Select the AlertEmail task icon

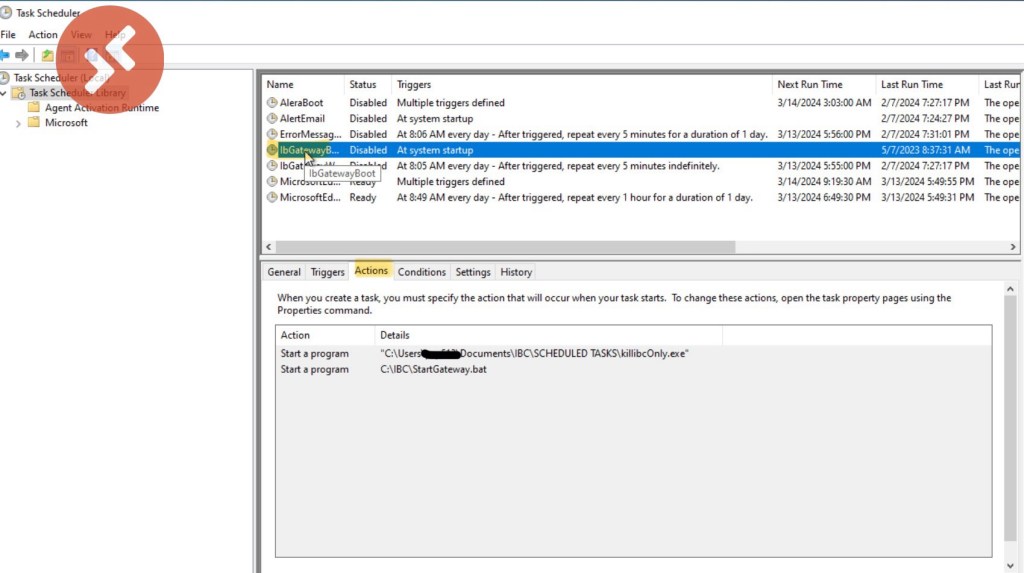click(272, 119)
